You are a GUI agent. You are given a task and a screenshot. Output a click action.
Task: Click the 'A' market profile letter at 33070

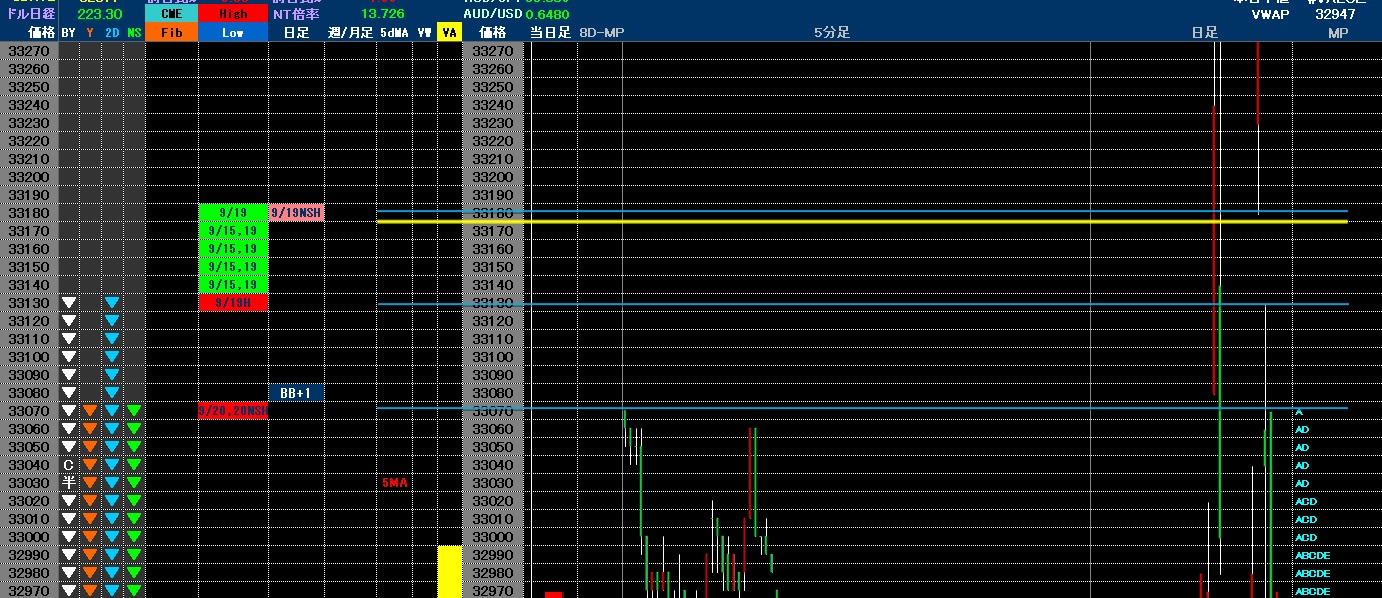[1299, 411]
